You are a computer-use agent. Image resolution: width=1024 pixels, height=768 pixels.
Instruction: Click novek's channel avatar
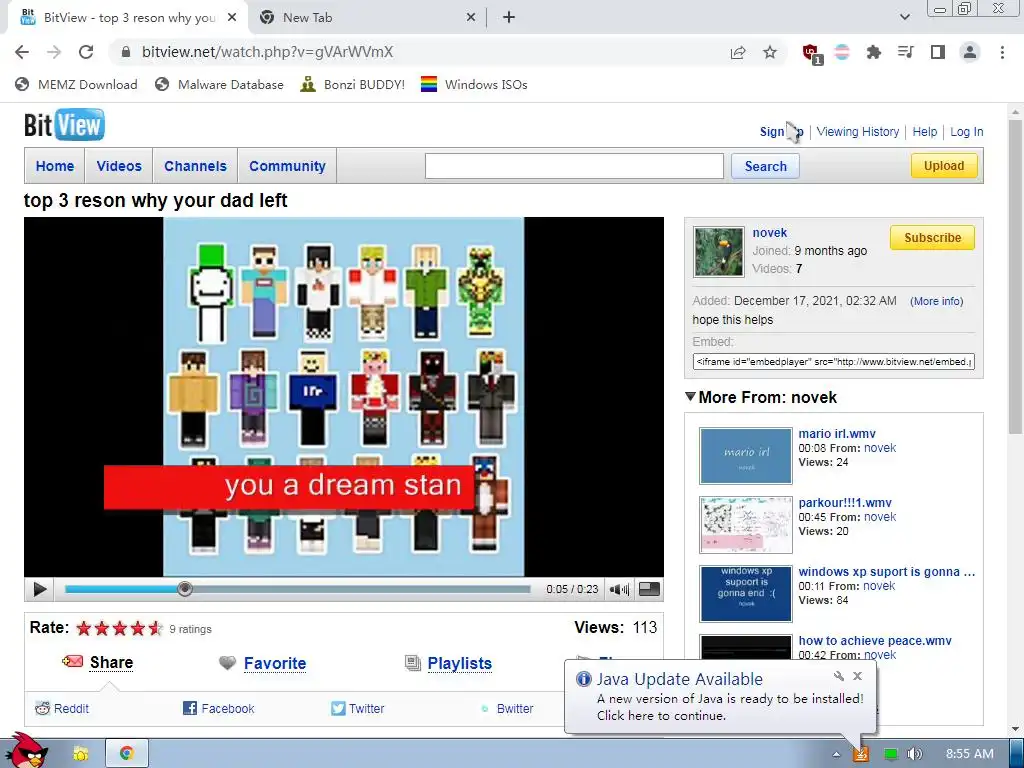tap(718, 252)
